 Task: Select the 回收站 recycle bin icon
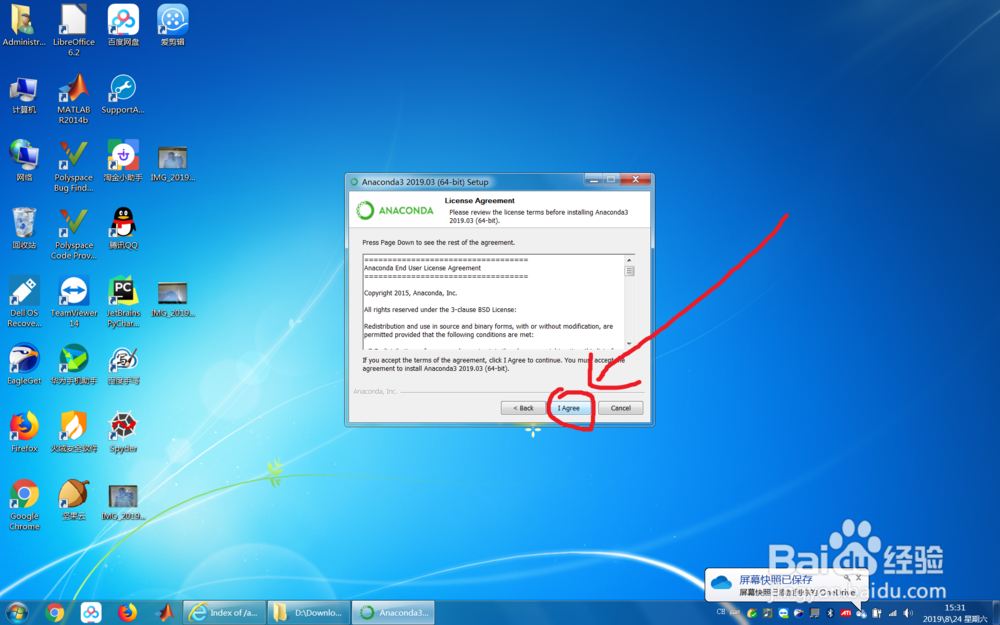tap(24, 229)
